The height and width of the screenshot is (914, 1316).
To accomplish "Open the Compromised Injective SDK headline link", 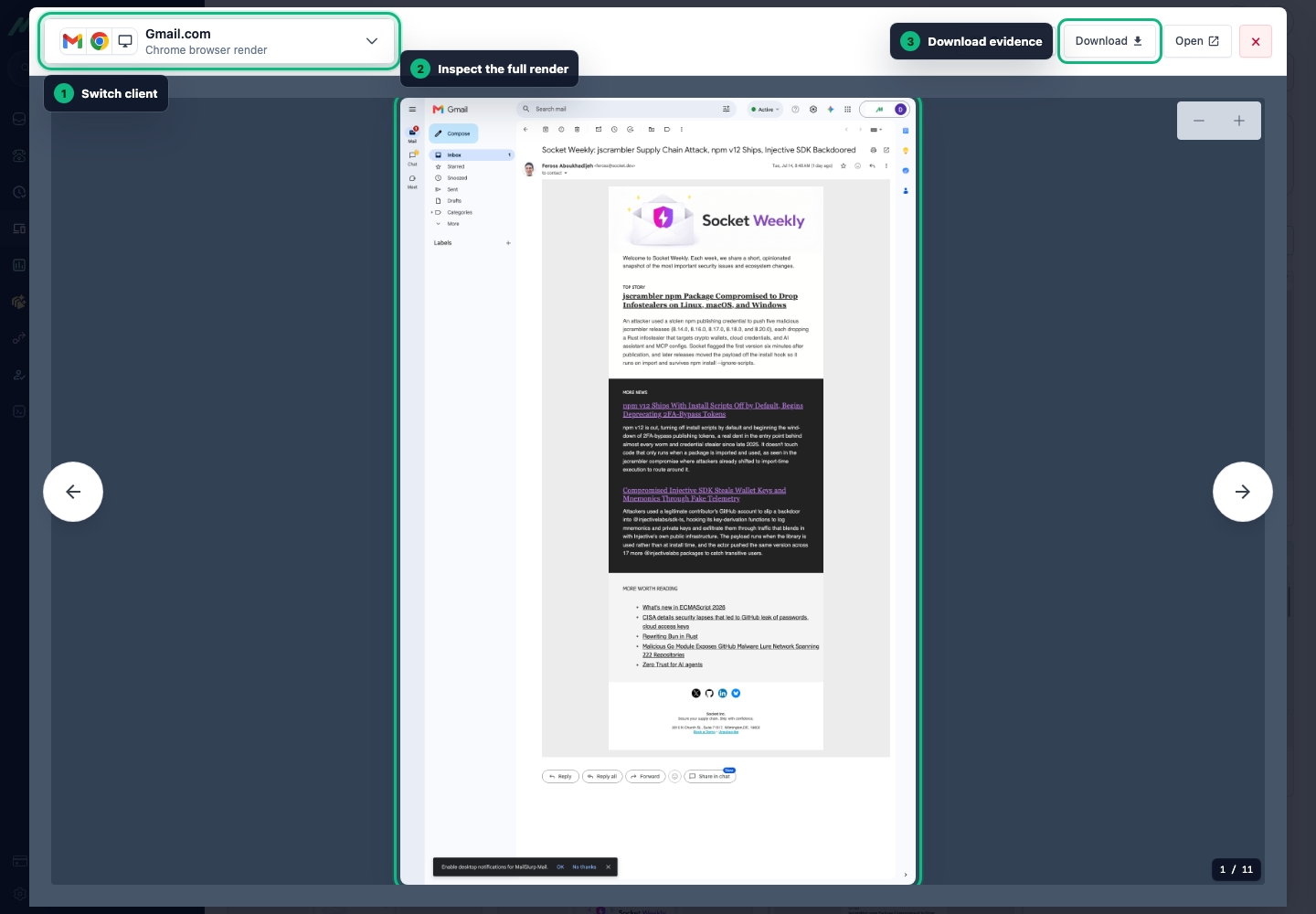I will point(704,494).
